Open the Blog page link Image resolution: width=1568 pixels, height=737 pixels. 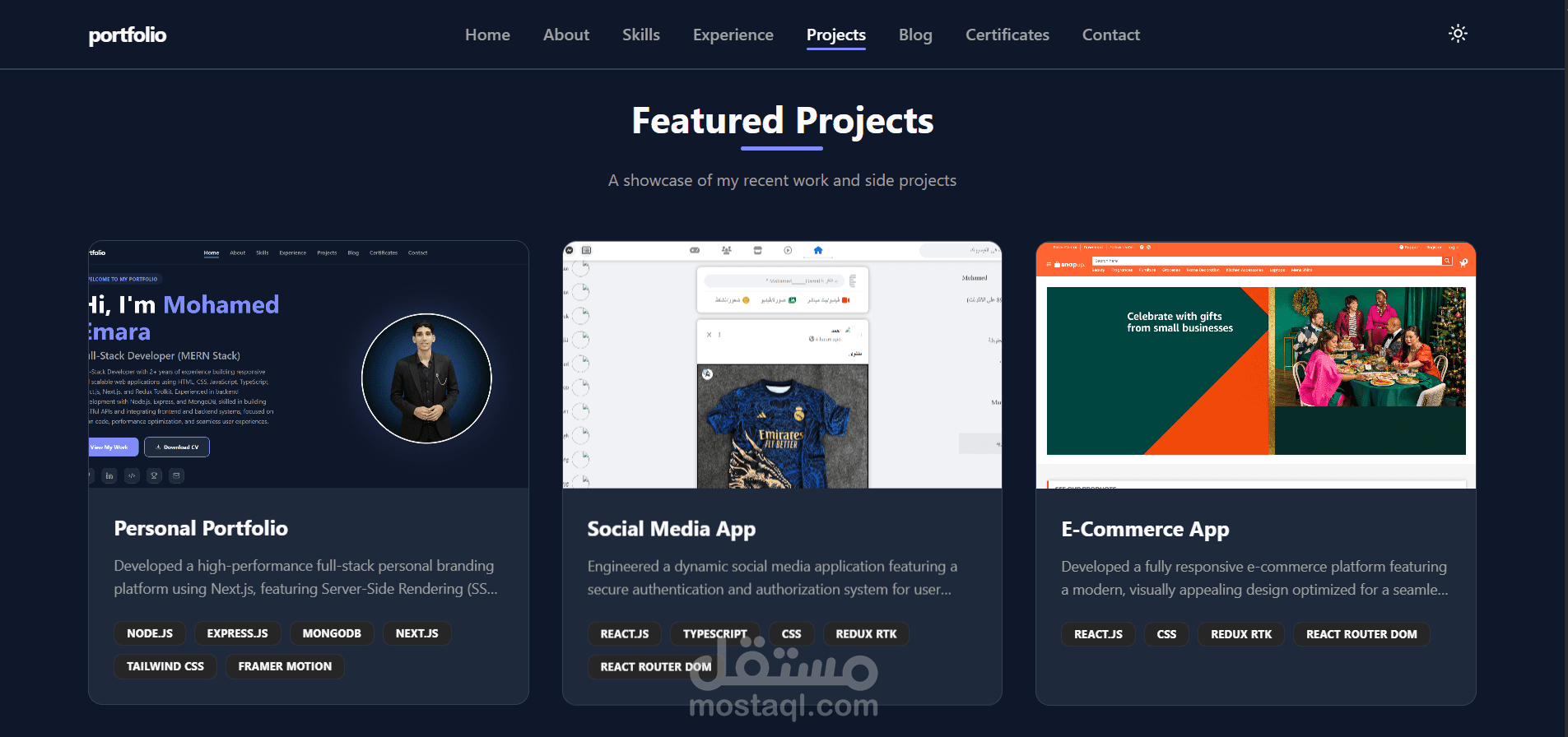coord(915,35)
